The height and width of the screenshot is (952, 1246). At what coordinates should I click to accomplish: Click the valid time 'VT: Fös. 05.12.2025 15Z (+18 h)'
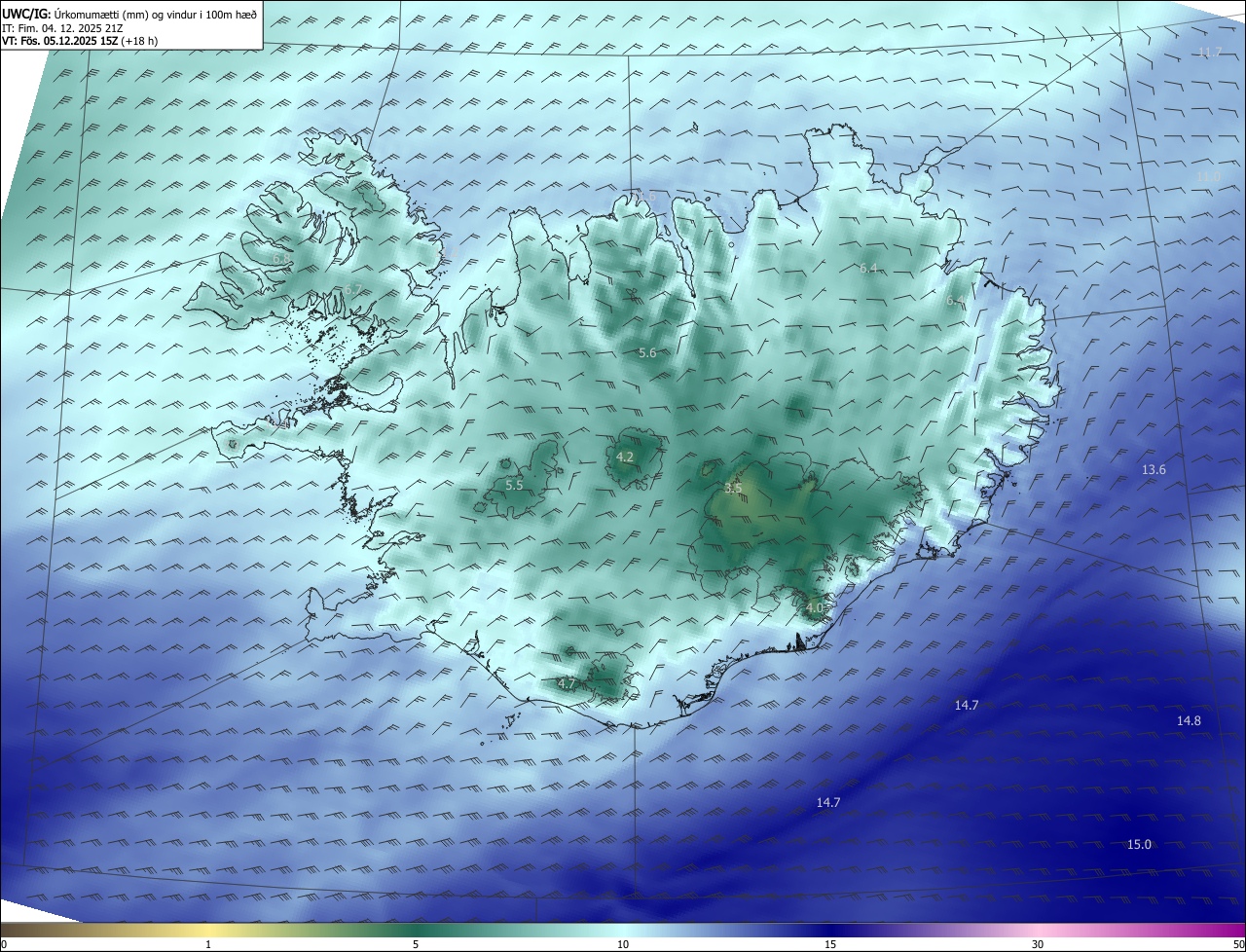click(80, 41)
